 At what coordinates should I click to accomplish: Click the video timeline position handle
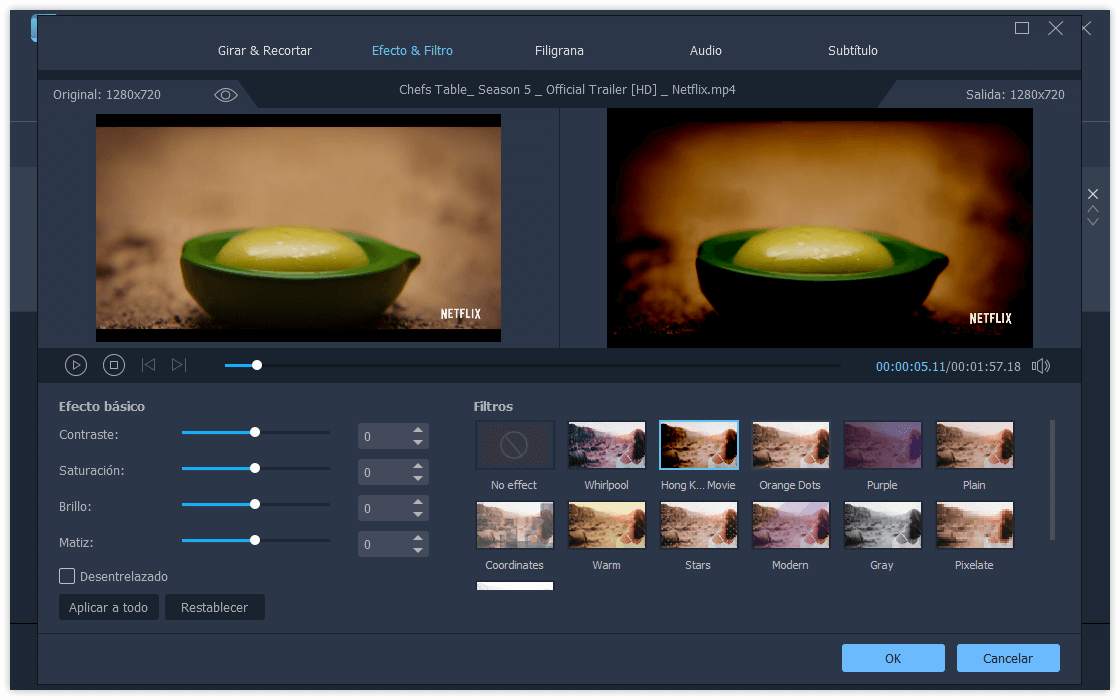[257, 365]
